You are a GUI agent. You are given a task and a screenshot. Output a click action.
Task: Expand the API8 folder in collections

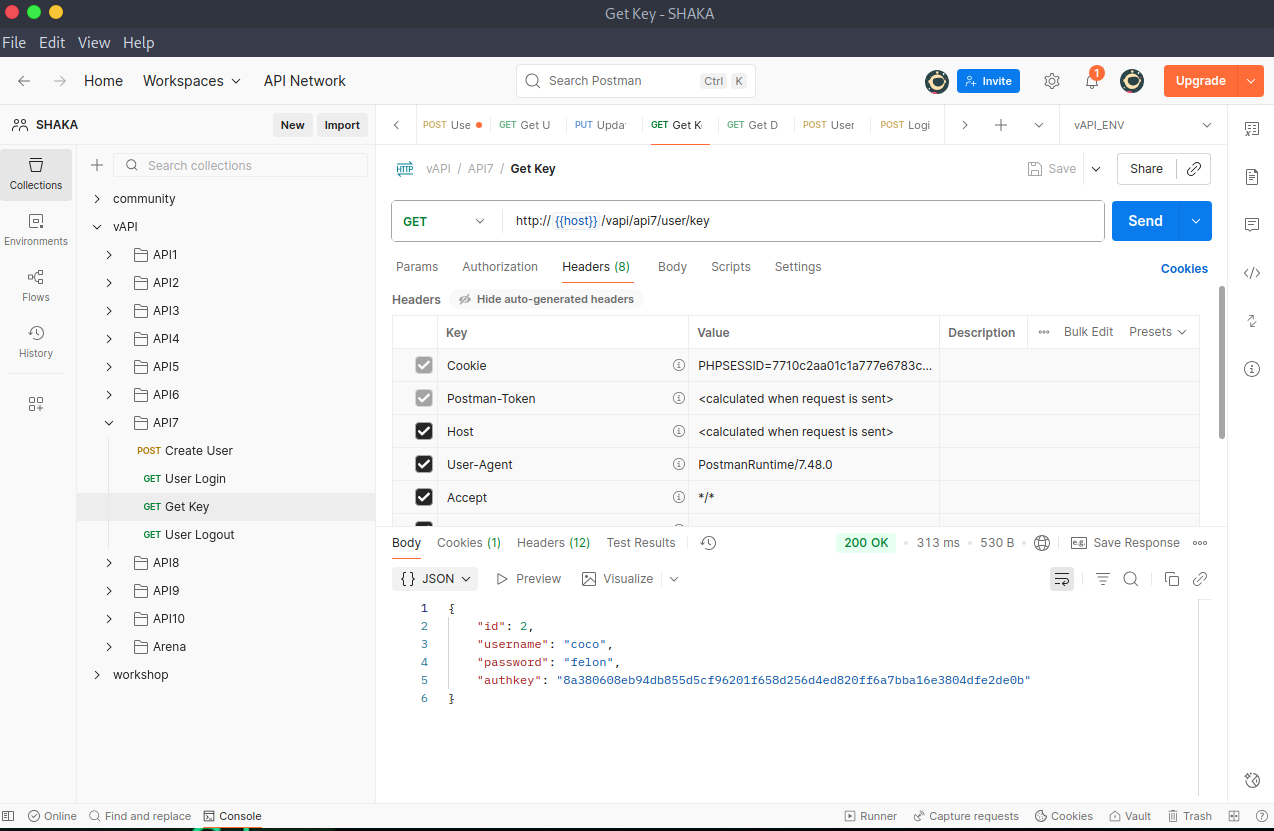pyautogui.click(x=110, y=563)
